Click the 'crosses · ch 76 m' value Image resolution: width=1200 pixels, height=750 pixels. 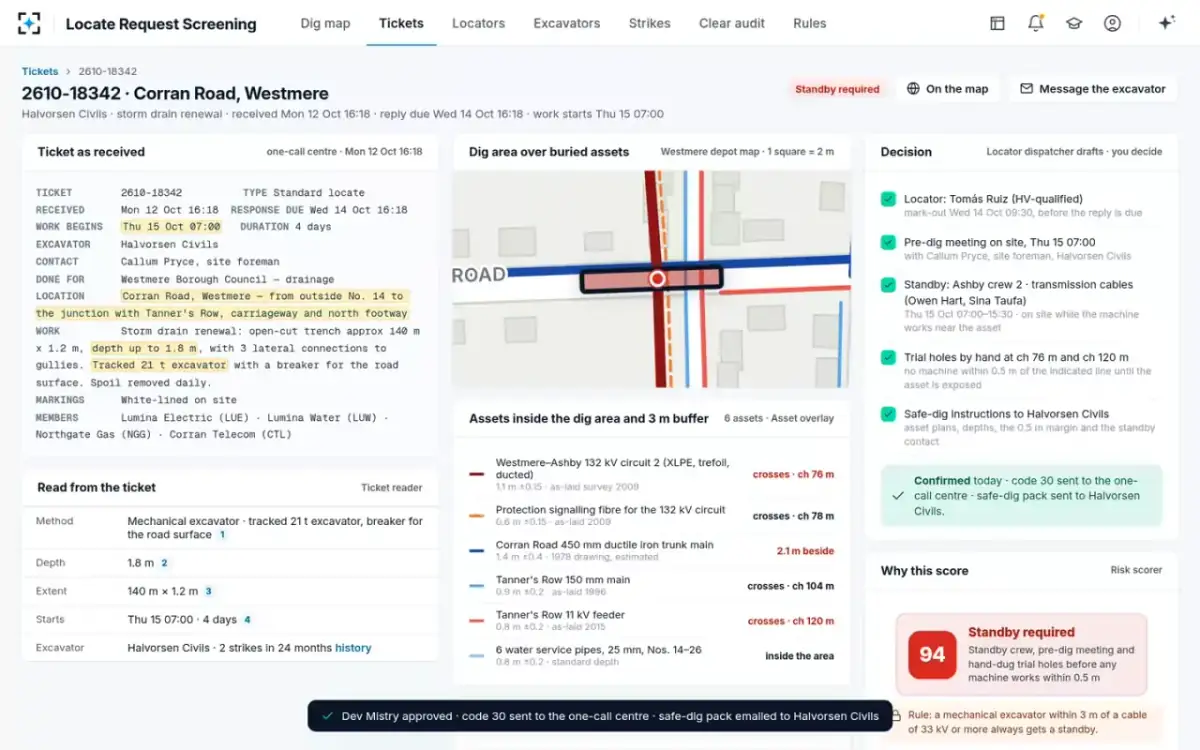coord(793,475)
